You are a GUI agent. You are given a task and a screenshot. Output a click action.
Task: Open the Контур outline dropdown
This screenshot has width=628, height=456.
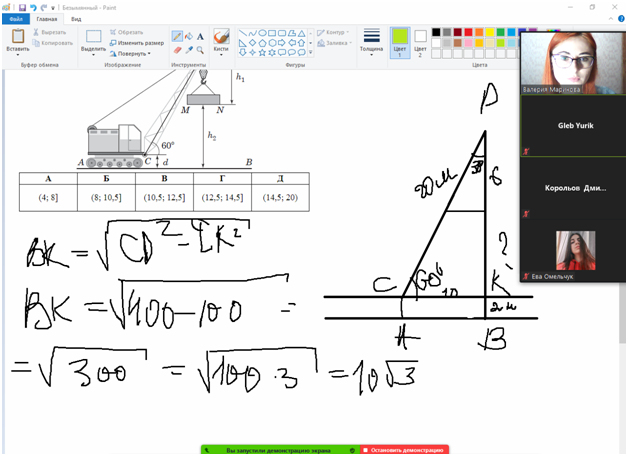(x=332, y=32)
